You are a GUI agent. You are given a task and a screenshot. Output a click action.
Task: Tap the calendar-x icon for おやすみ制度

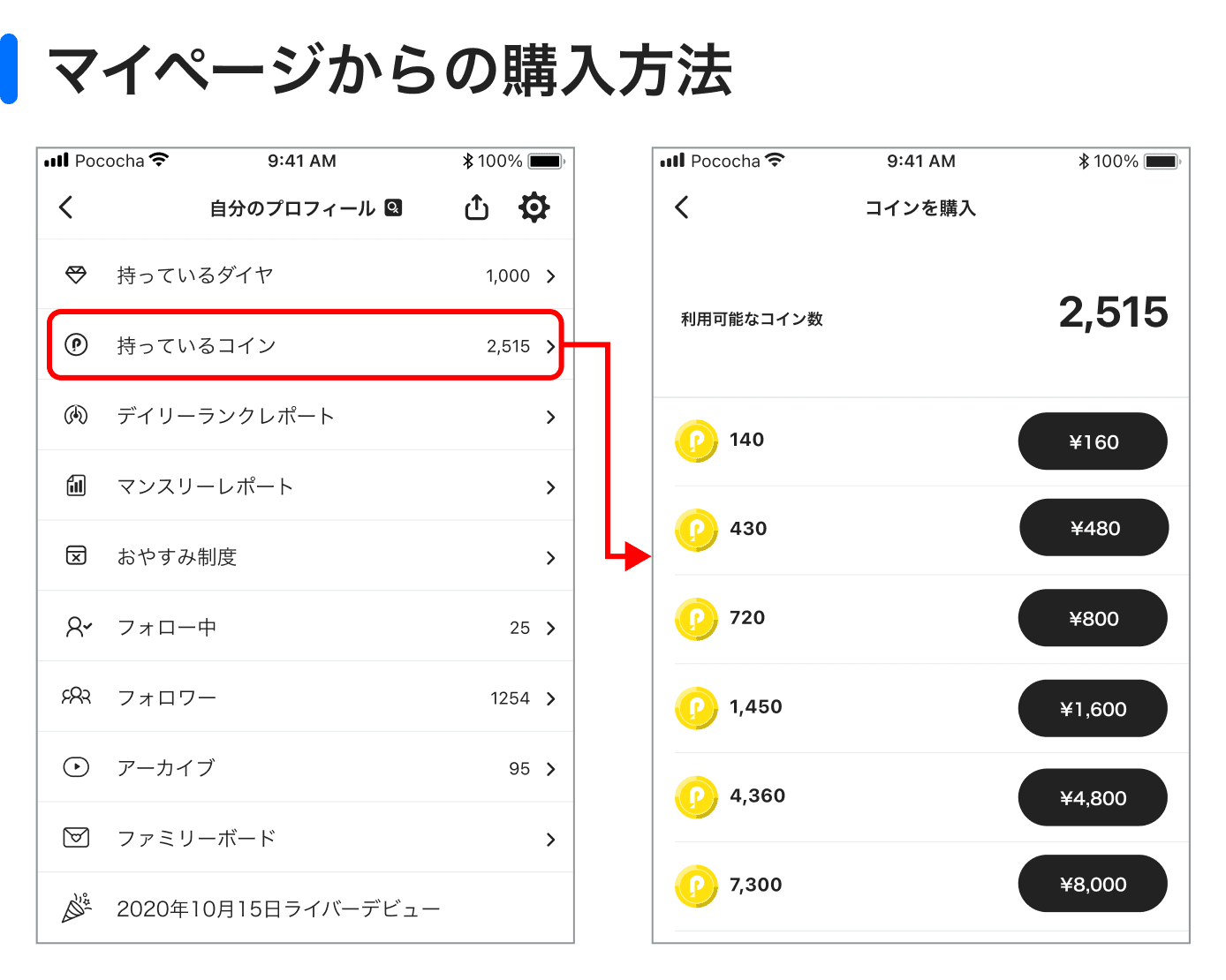pyautogui.click(x=77, y=555)
